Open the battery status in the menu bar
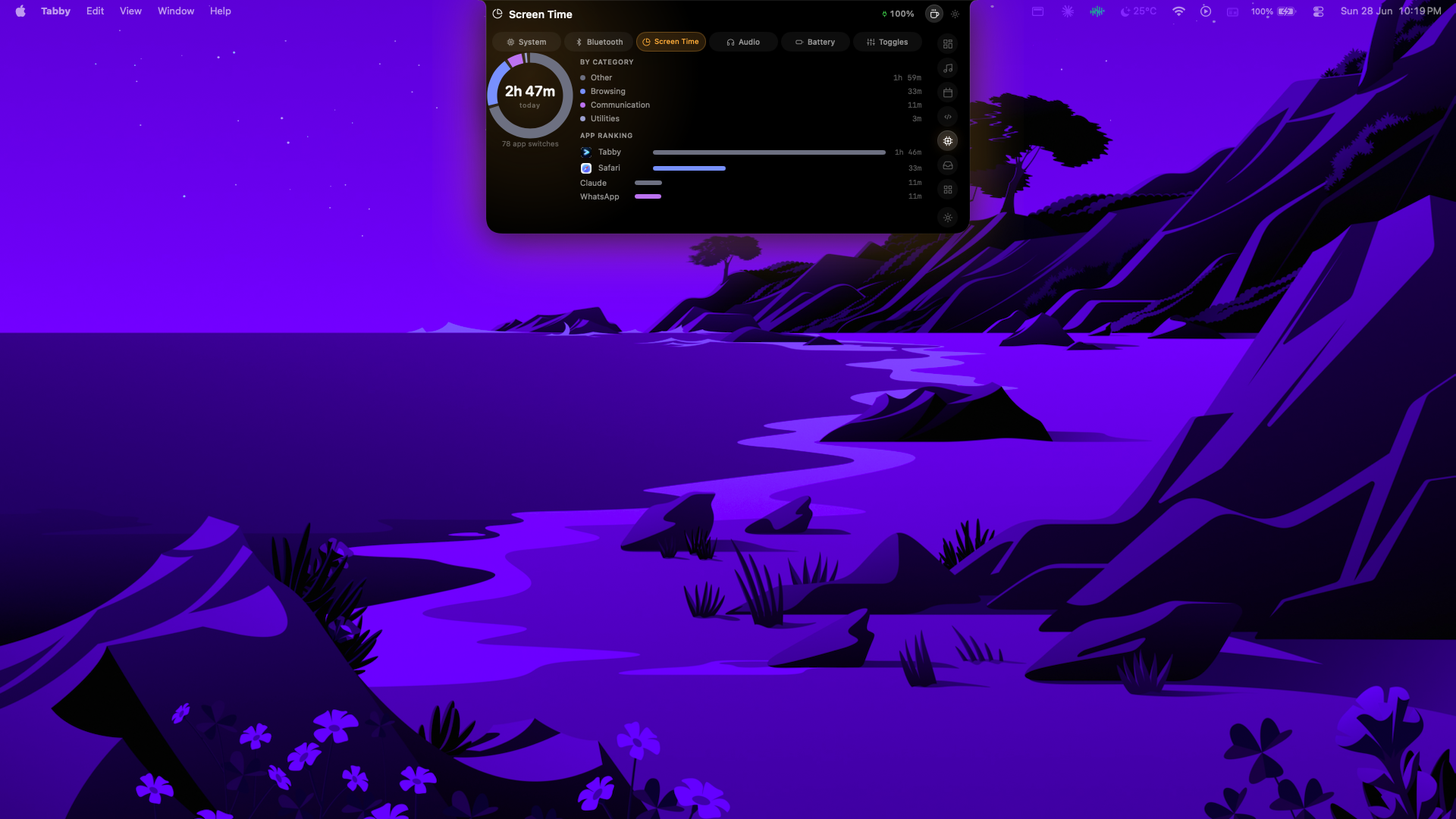This screenshot has width=1456, height=819. pyautogui.click(x=1274, y=11)
